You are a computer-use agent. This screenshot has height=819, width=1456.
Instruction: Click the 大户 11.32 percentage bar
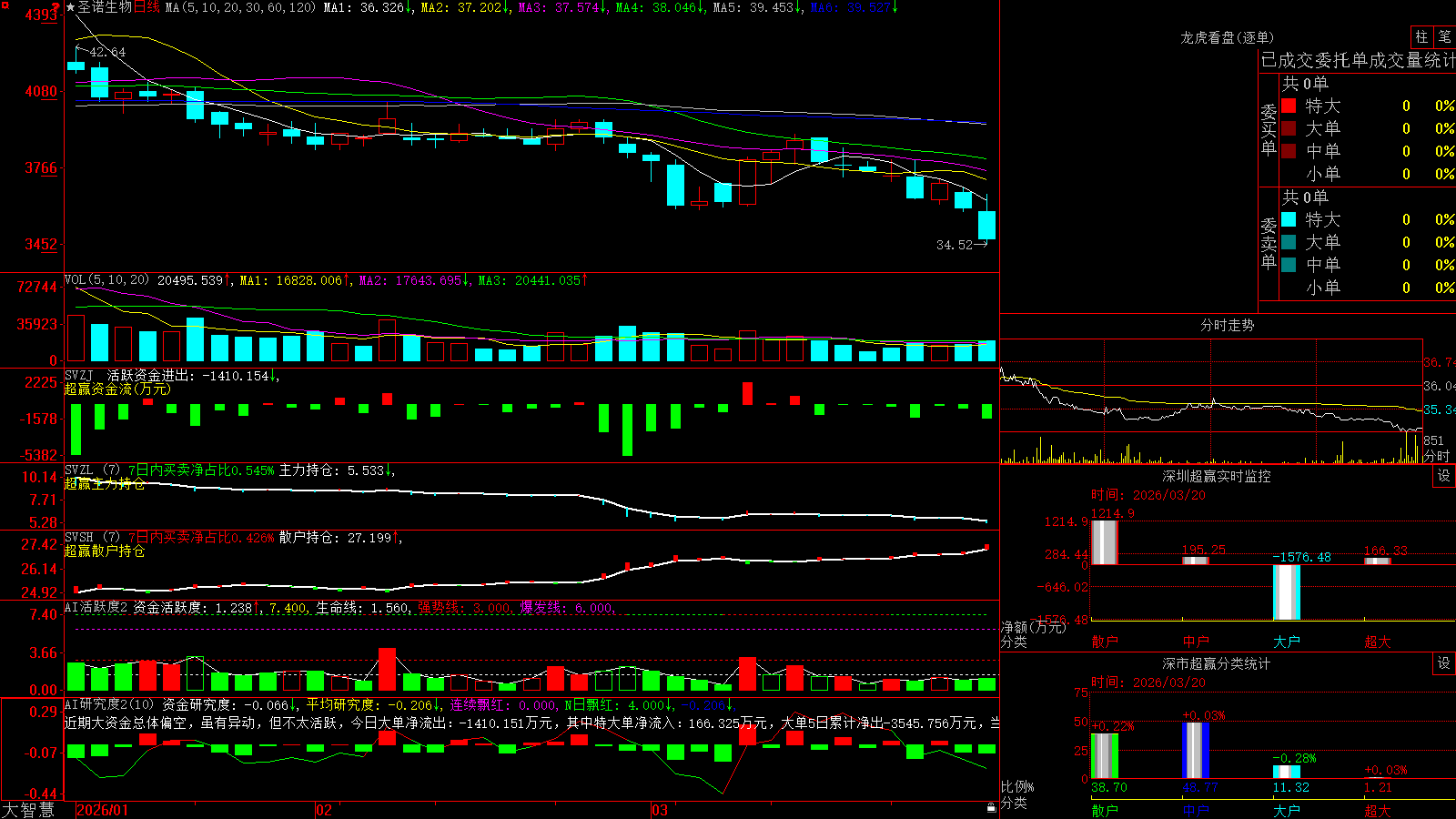pyautogui.click(x=1287, y=772)
